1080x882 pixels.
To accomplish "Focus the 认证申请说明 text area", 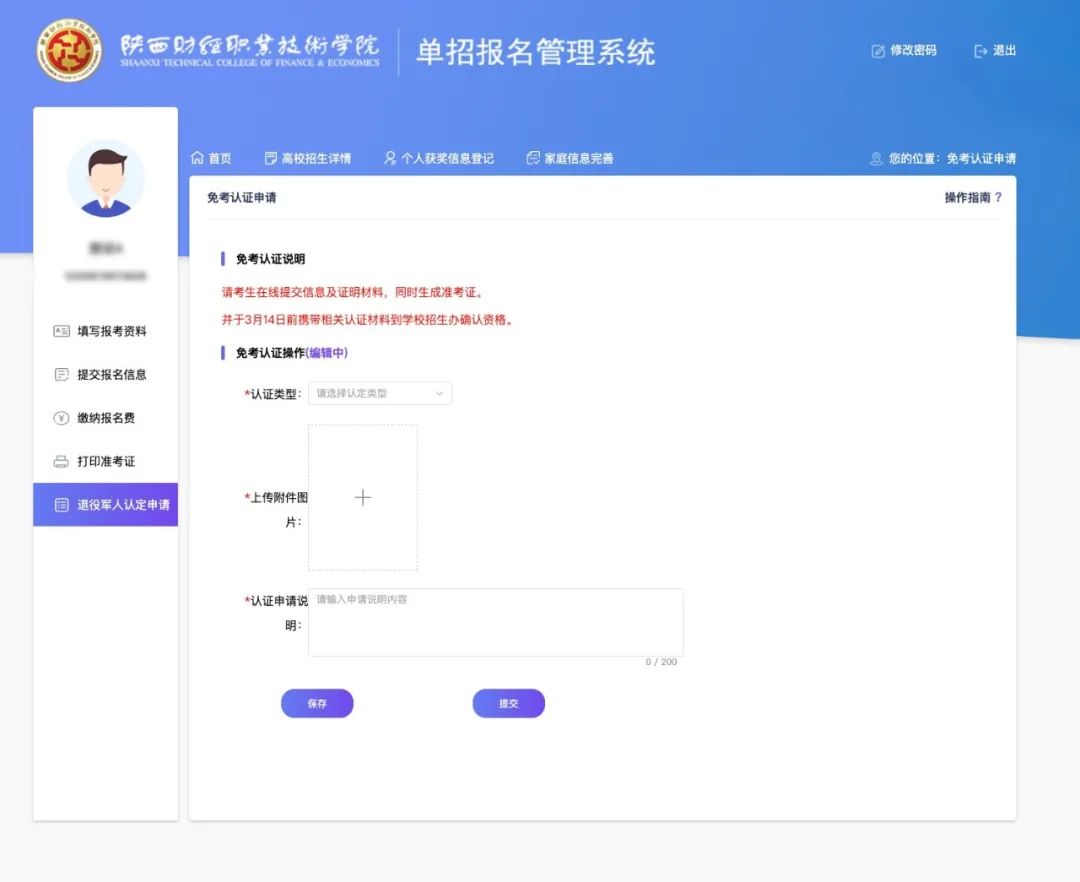I will click(x=495, y=622).
